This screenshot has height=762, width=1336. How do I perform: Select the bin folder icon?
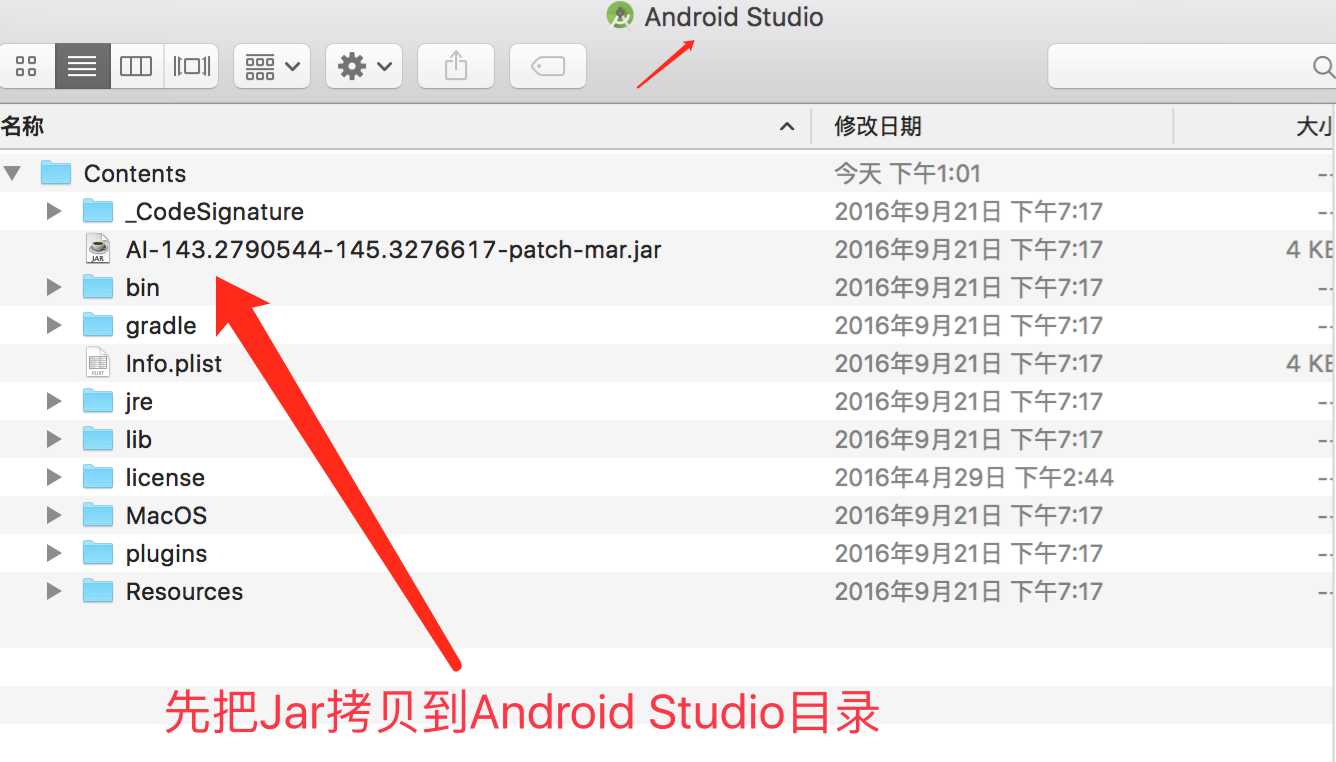coord(98,287)
